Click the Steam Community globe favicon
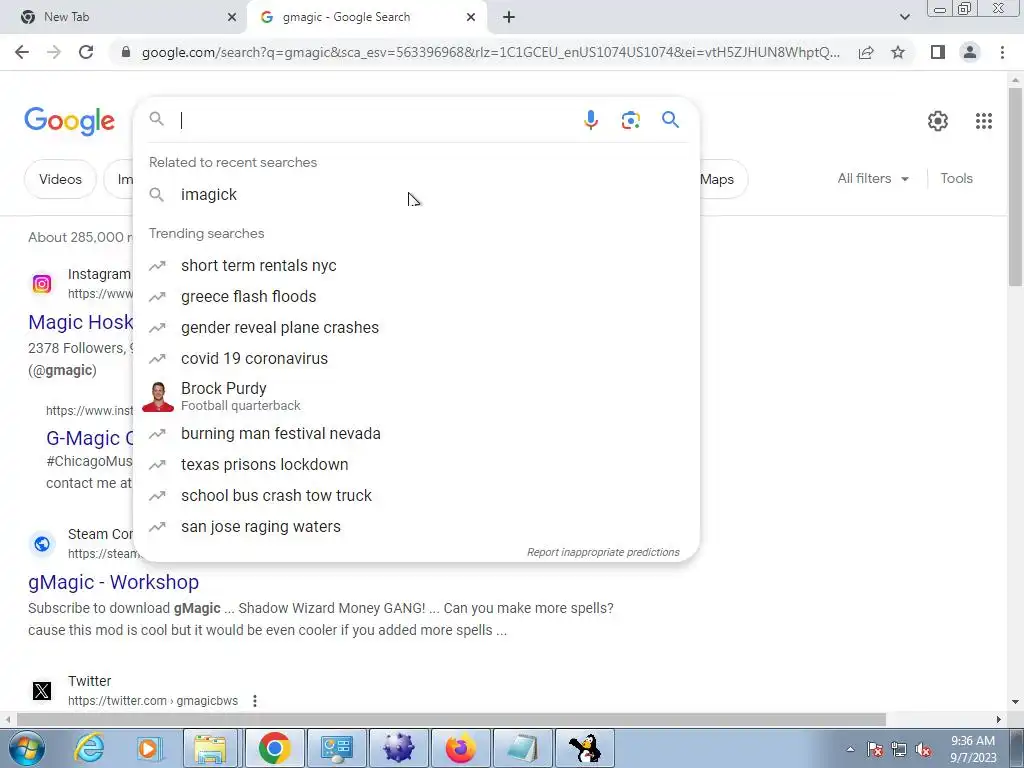The image size is (1024, 768). pyautogui.click(x=42, y=543)
